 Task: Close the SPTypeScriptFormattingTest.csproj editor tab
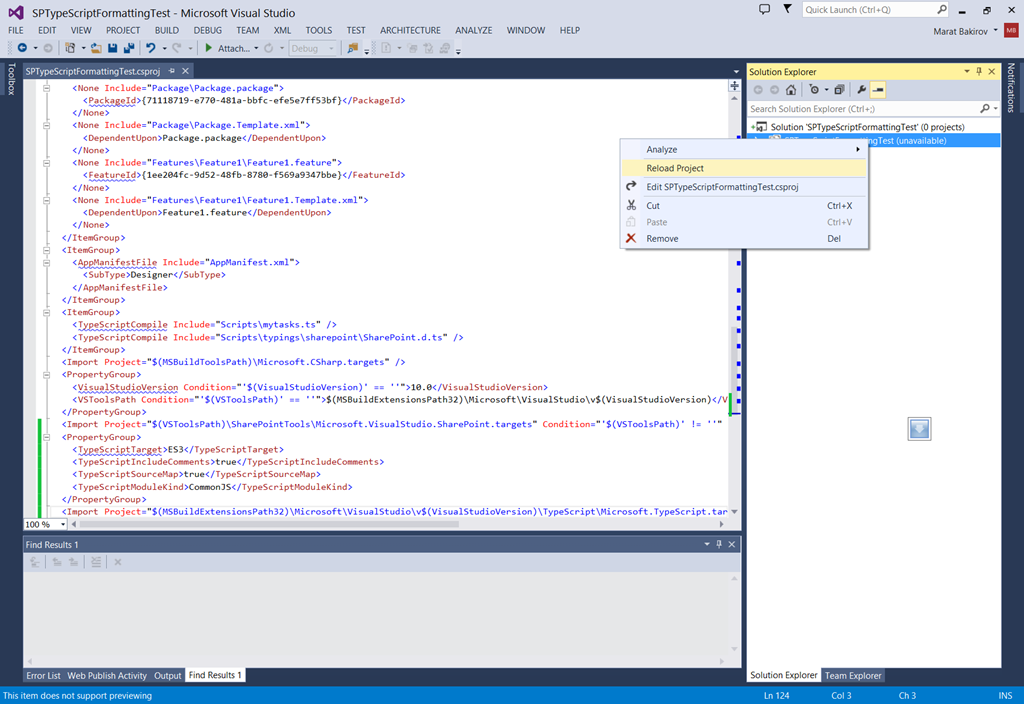(x=185, y=71)
